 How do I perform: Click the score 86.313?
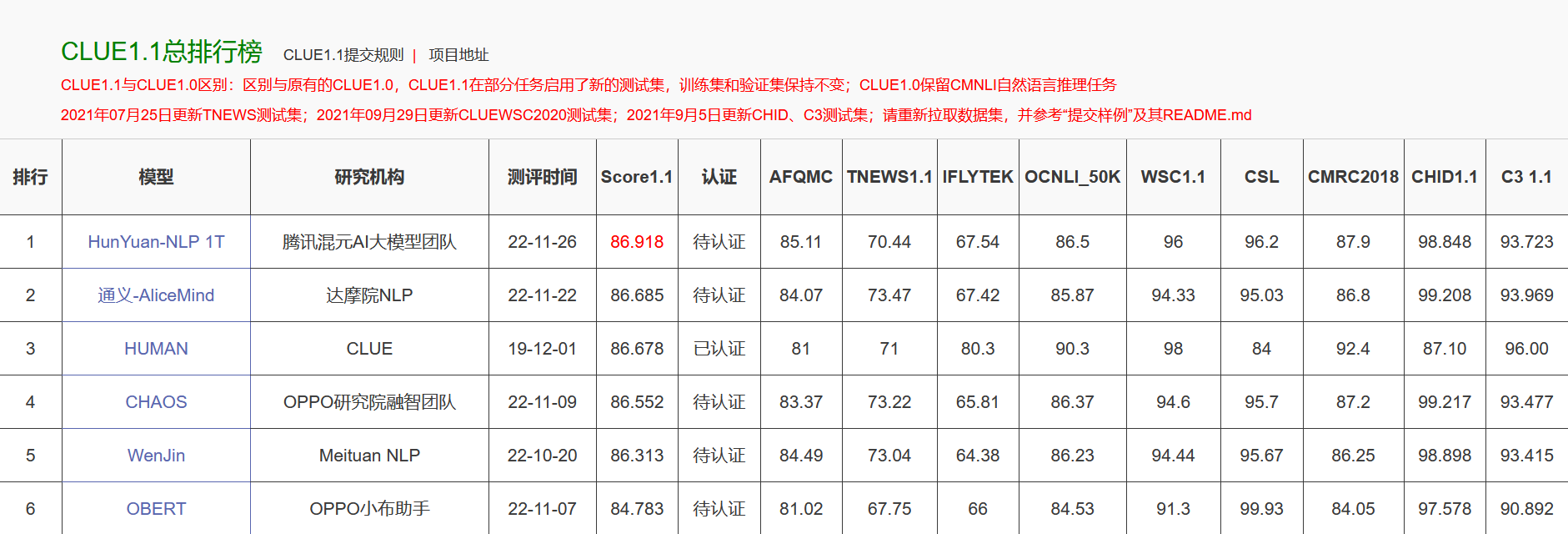(x=637, y=456)
